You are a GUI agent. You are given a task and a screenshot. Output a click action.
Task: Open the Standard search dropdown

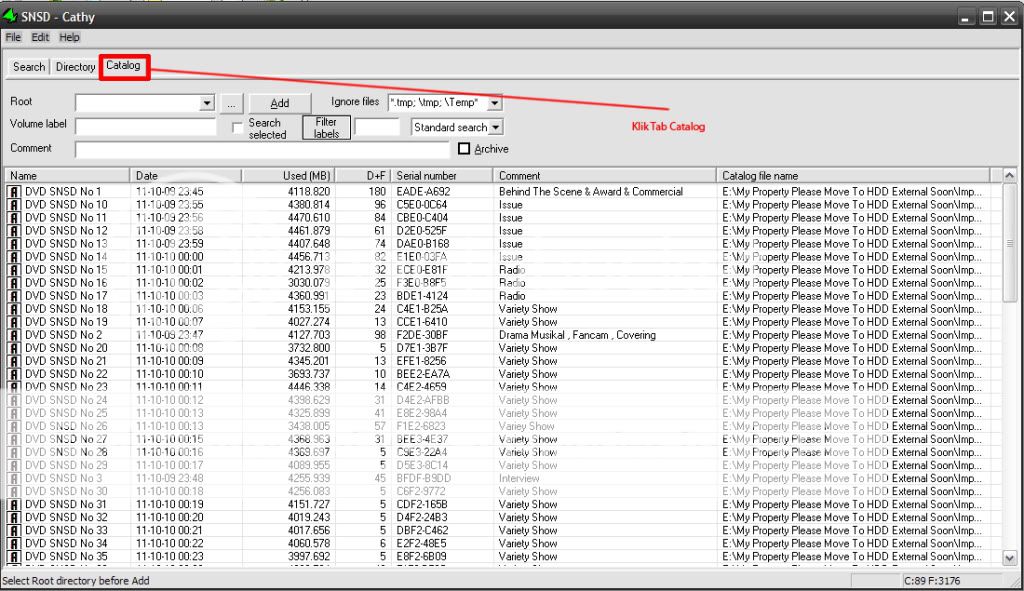point(496,127)
